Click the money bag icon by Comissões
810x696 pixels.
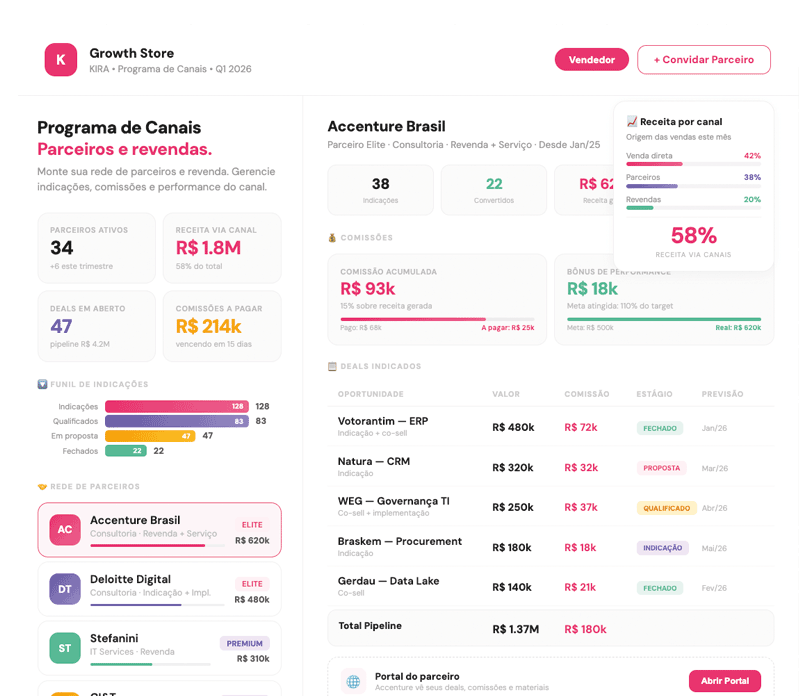click(332, 238)
